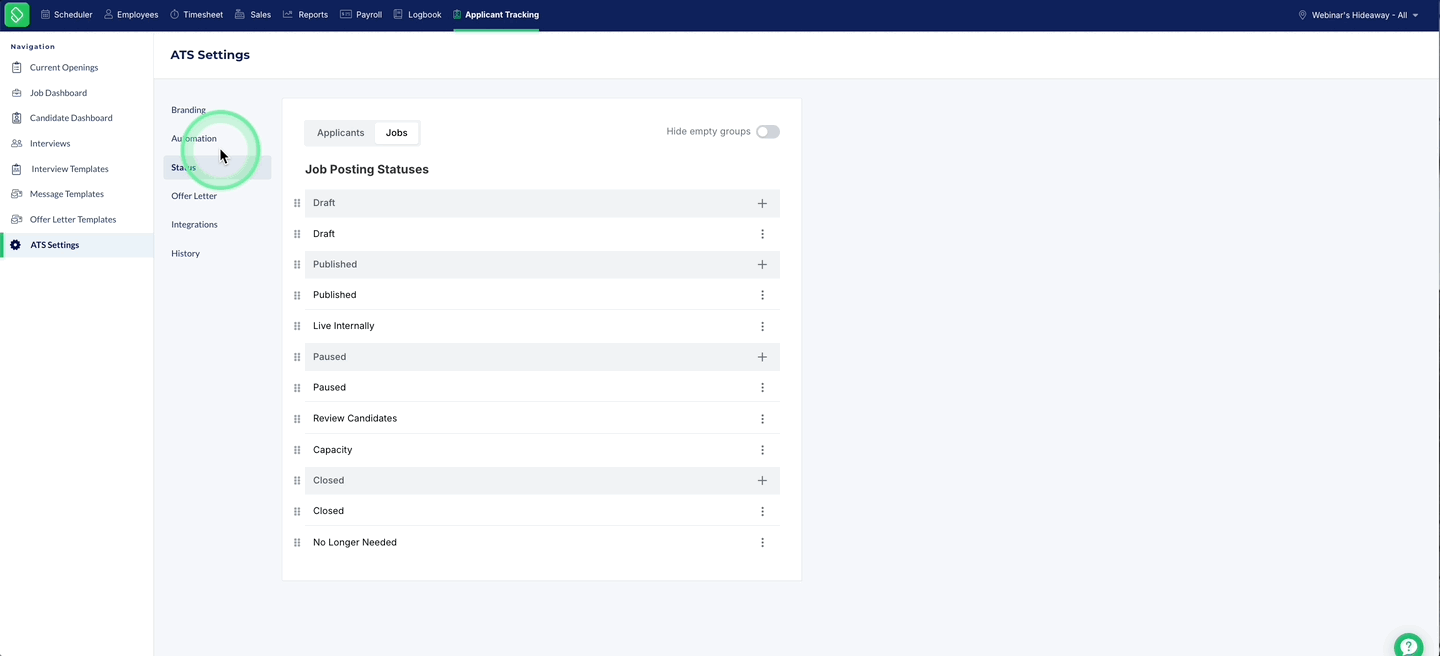This screenshot has width=1440, height=656.
Task: Click the drag handle of No Longer Needed row
Action: pos(297,543)
